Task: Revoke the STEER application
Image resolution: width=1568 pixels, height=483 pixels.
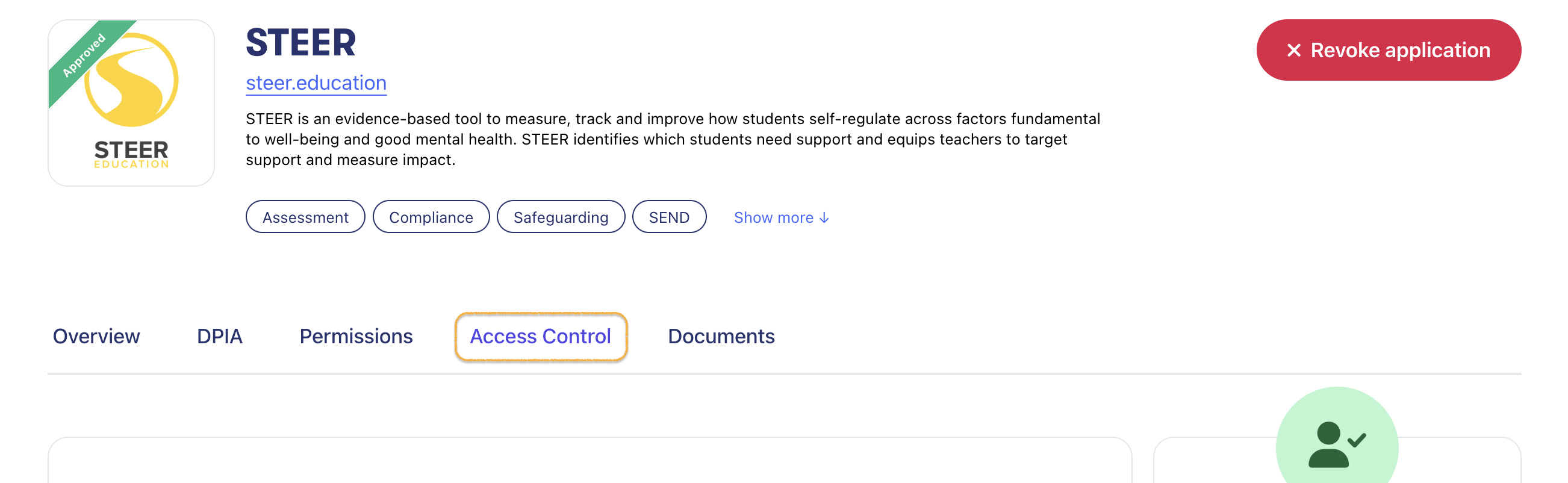Action: pos(1388,50)
